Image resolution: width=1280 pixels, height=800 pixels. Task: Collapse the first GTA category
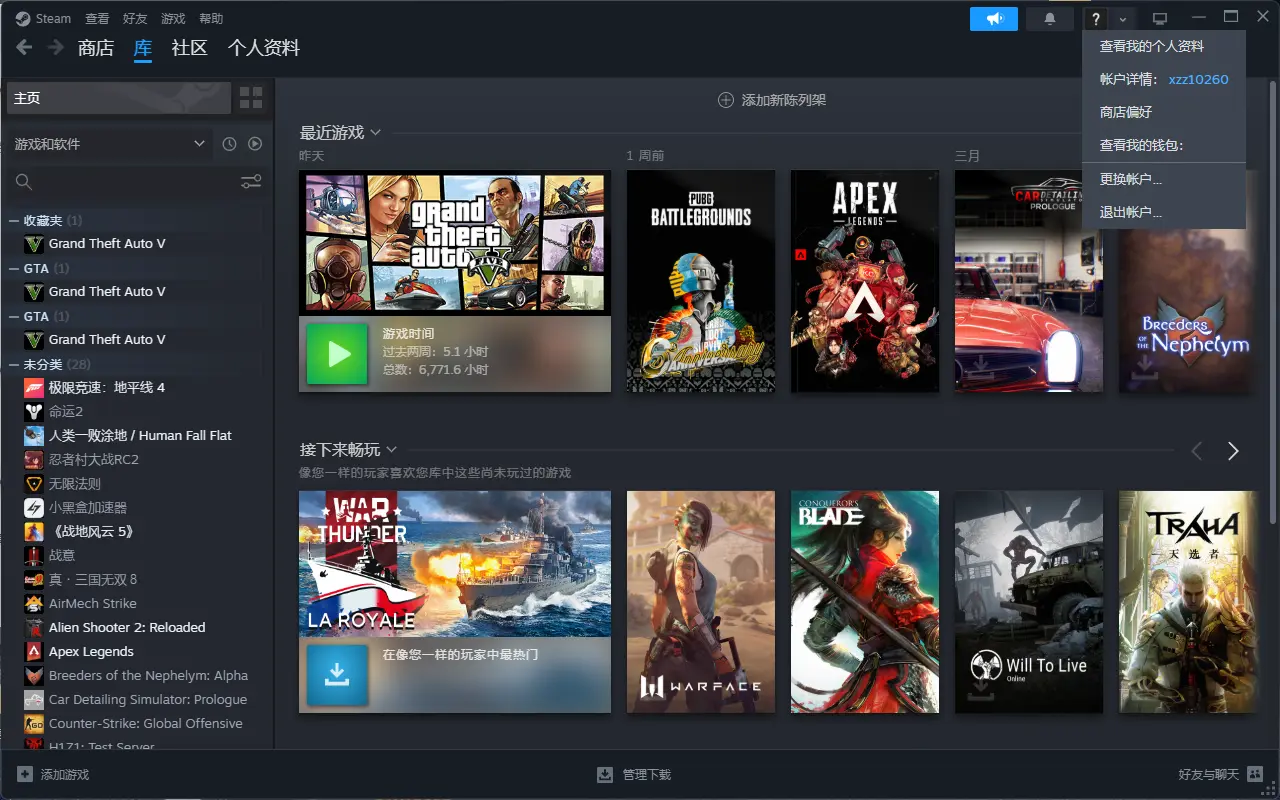click(14, 268)
